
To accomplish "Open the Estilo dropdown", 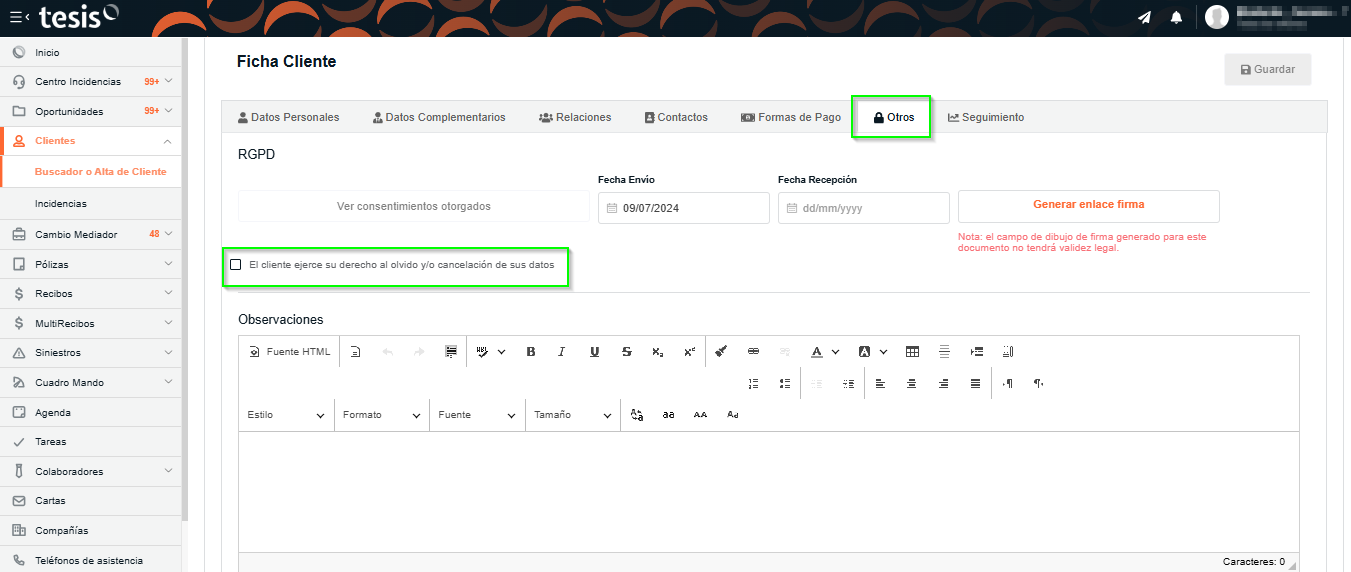I will (286, 415).
